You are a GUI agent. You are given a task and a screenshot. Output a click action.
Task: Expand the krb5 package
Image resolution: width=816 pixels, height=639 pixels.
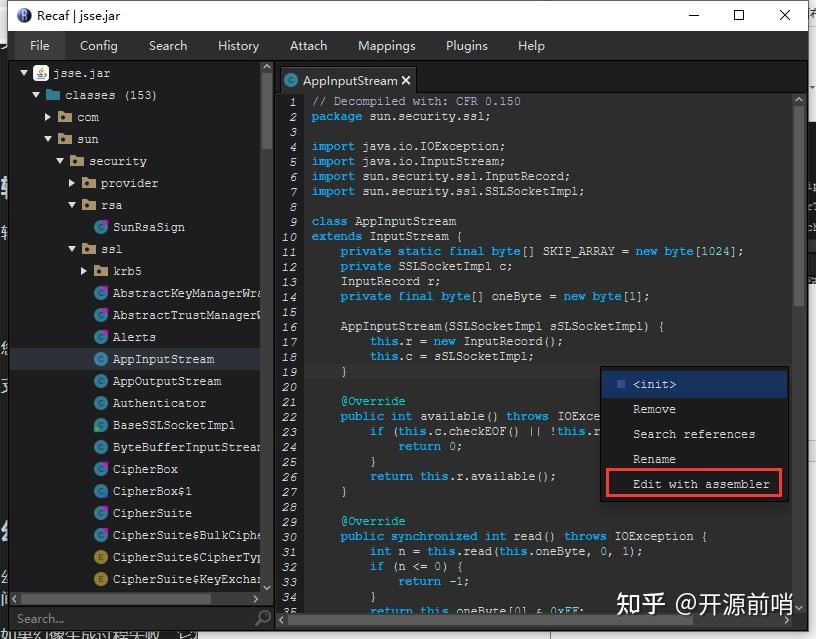(x=84, y=271)
